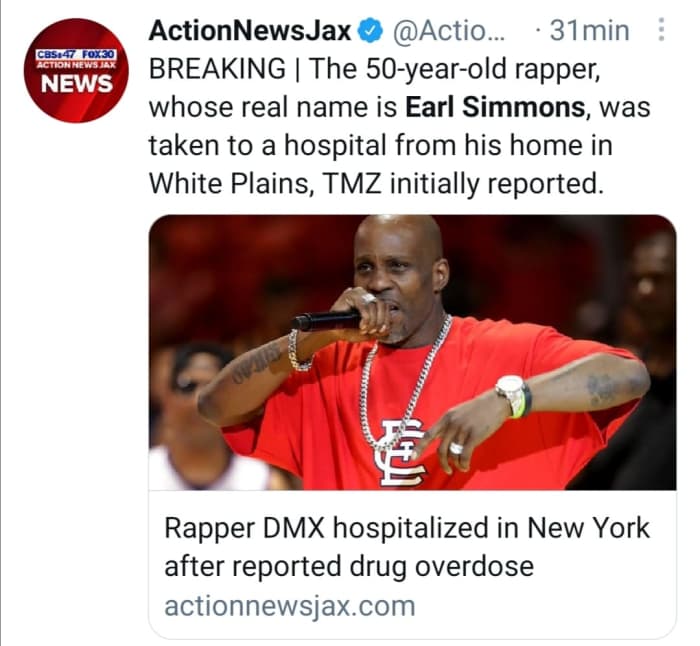Select the bold name Earl Simmons

pos(495,108)
